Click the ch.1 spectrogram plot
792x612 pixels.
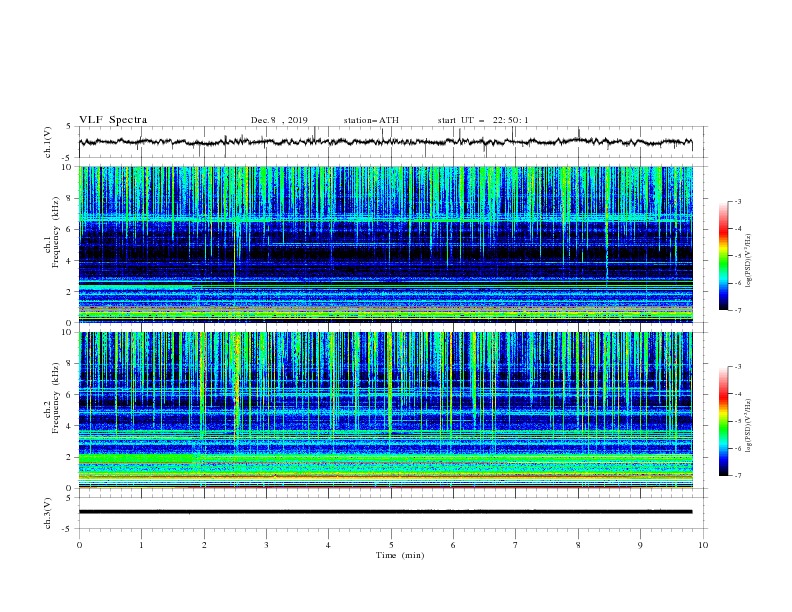click(x=386, y=244)
